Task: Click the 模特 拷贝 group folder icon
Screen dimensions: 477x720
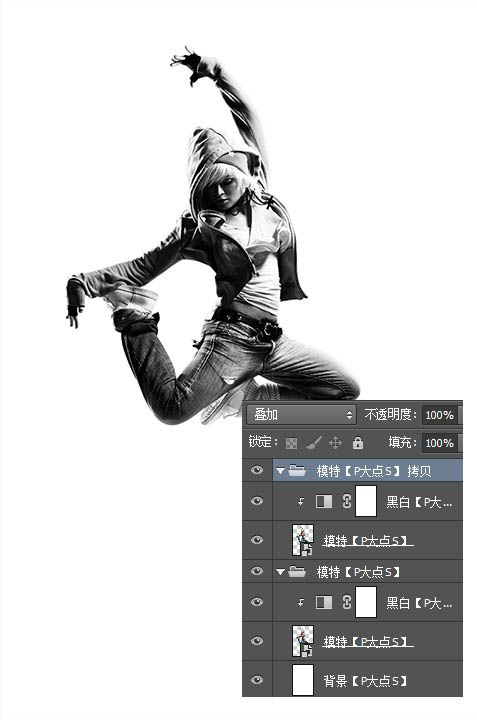Action: coord(297,471)
